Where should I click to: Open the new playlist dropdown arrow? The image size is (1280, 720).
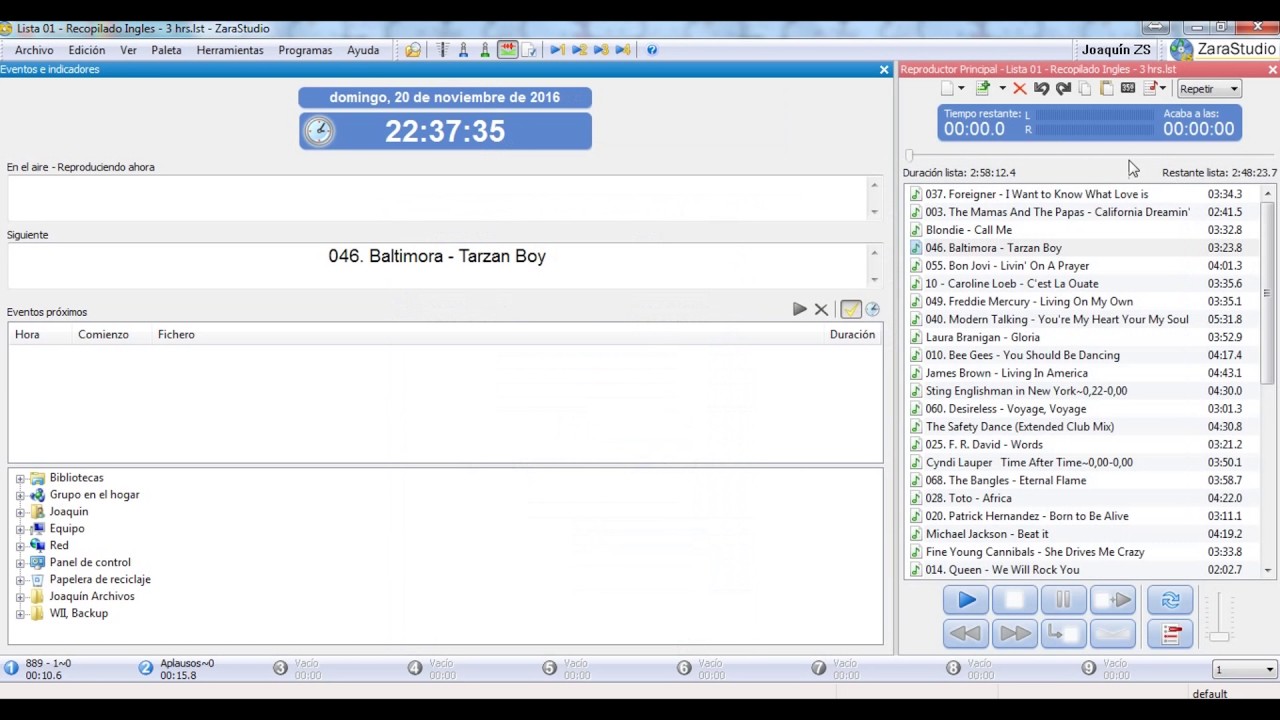click(962, 89)
